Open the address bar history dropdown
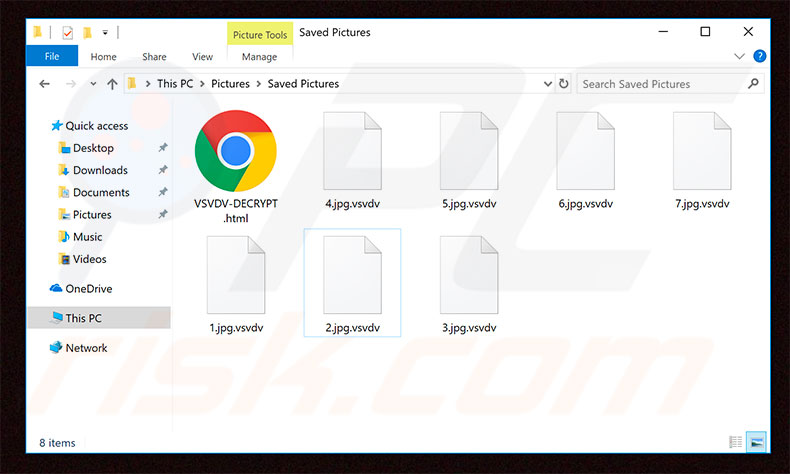Viewport: 790px width, 474px height. [546, 84]
